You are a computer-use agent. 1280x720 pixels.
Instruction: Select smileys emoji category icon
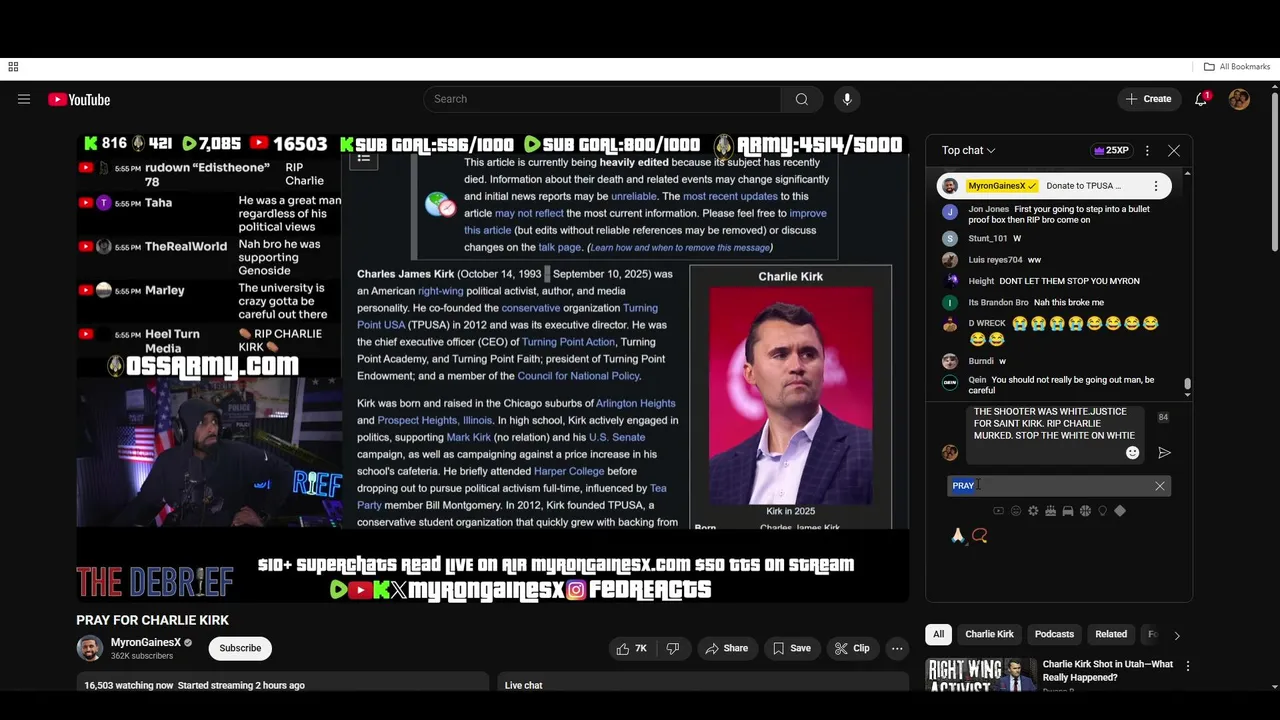click(1016, 511)
